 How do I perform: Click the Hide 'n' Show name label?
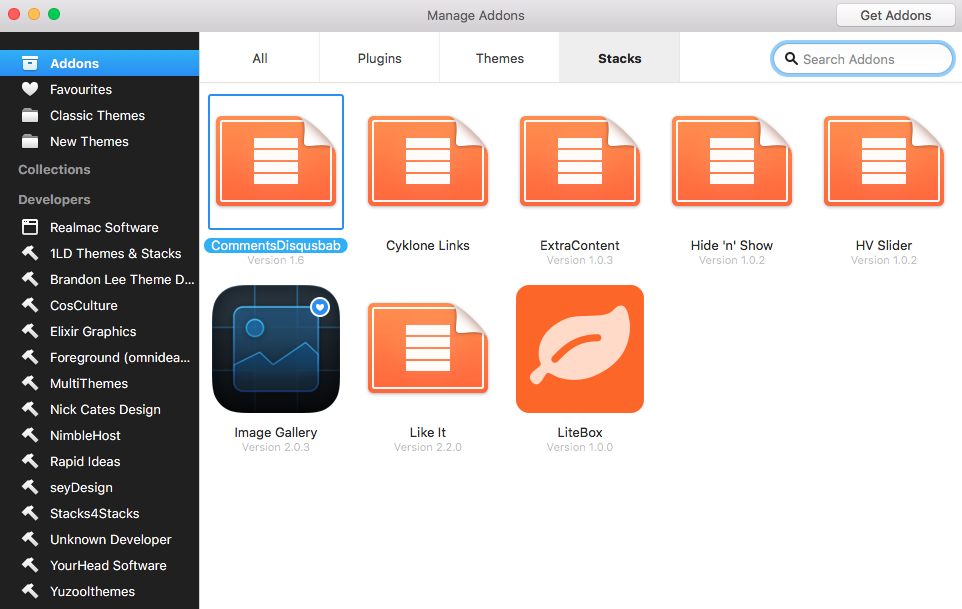[732, 245]
